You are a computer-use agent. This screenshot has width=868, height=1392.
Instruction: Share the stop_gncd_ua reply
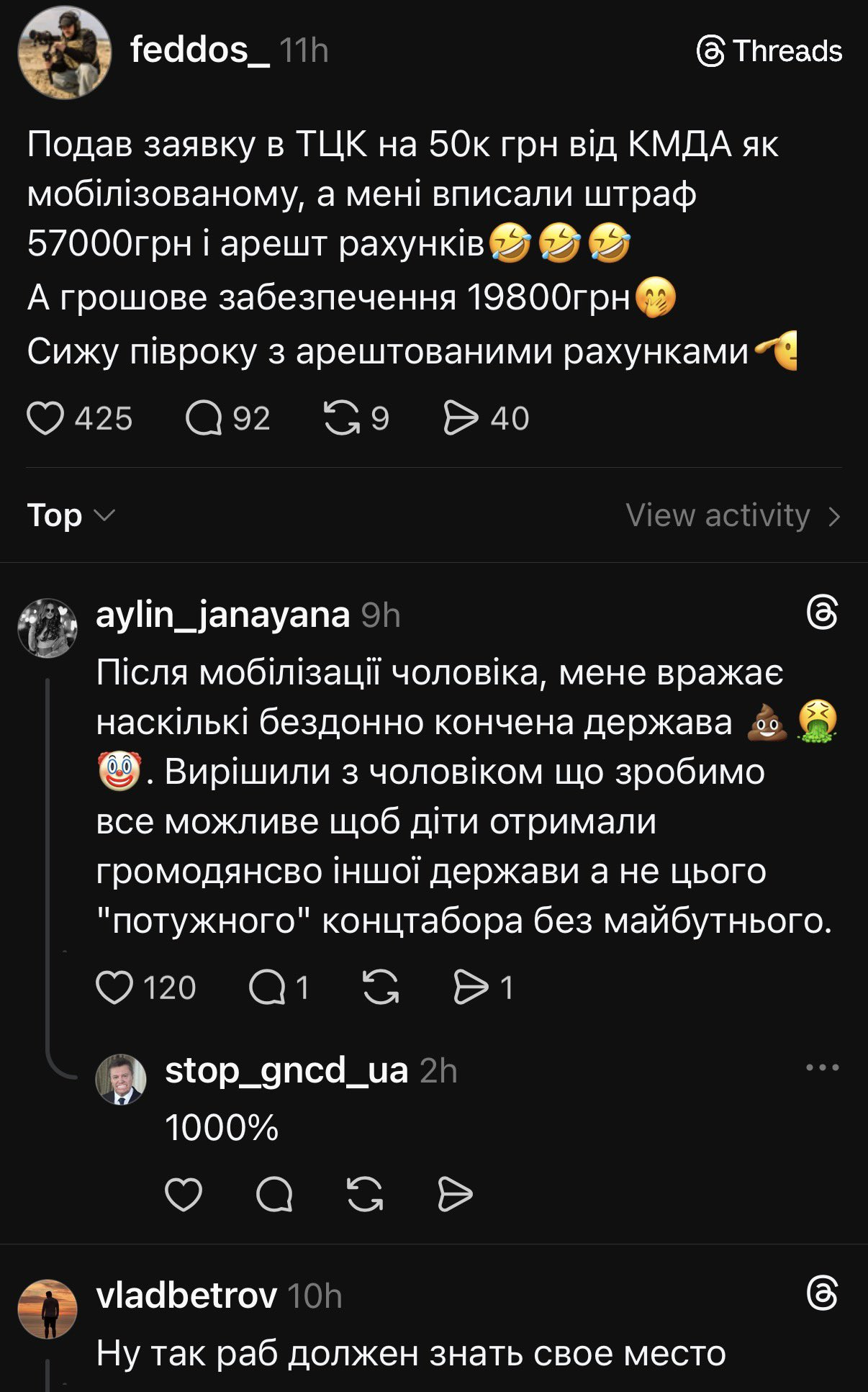455,1195
